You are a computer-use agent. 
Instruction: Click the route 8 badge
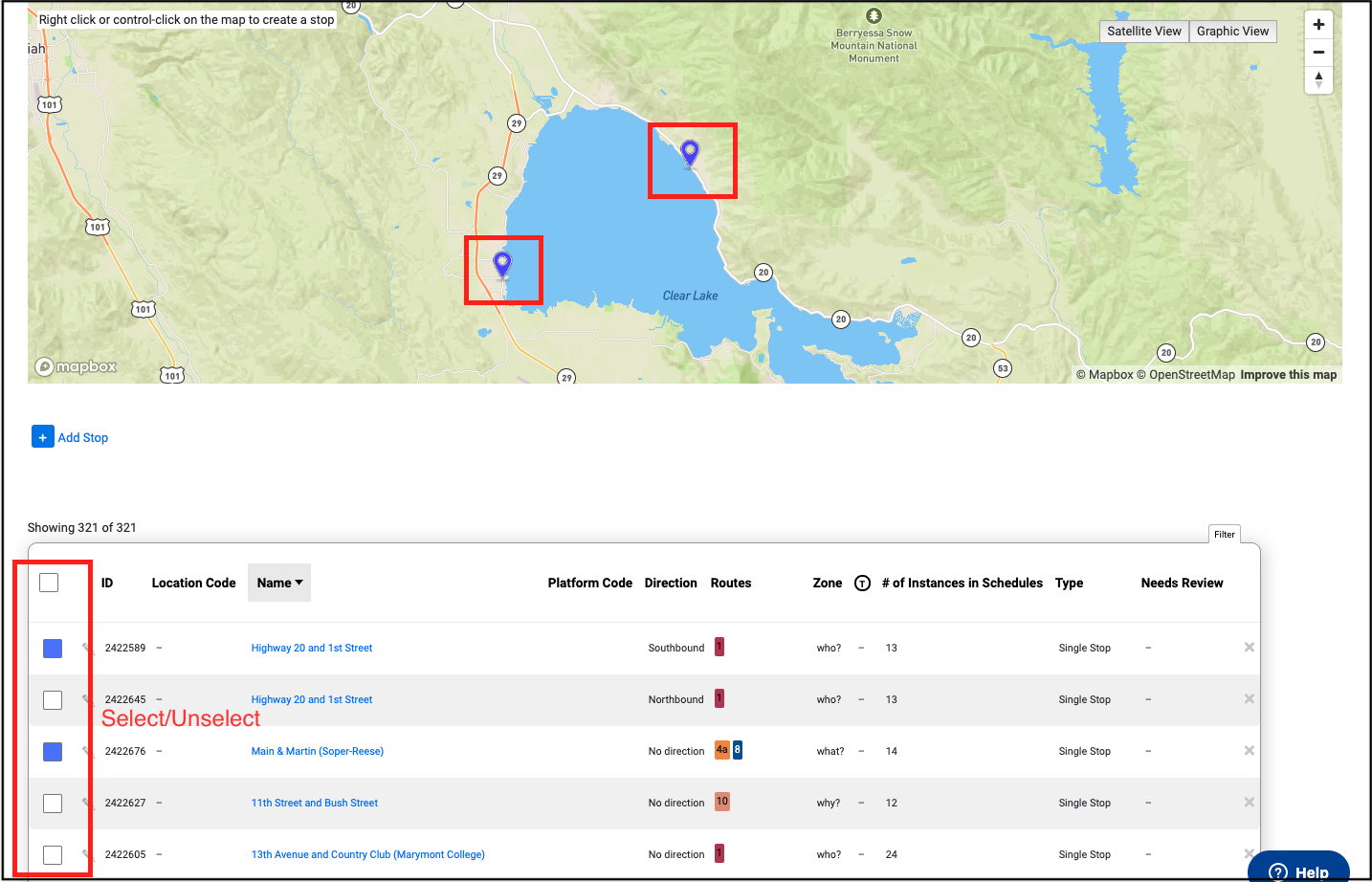click(x=738, y=750)
